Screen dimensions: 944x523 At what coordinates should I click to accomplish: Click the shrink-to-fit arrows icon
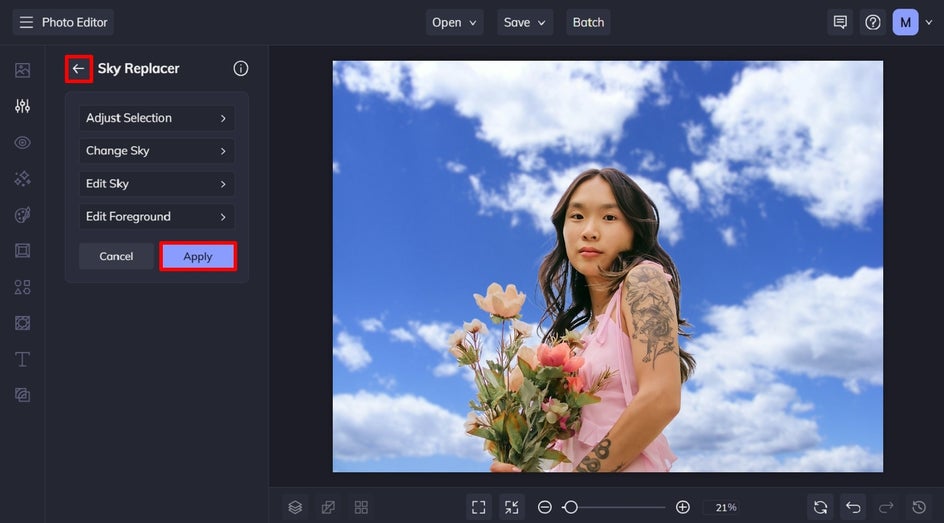tap(512, 507)
